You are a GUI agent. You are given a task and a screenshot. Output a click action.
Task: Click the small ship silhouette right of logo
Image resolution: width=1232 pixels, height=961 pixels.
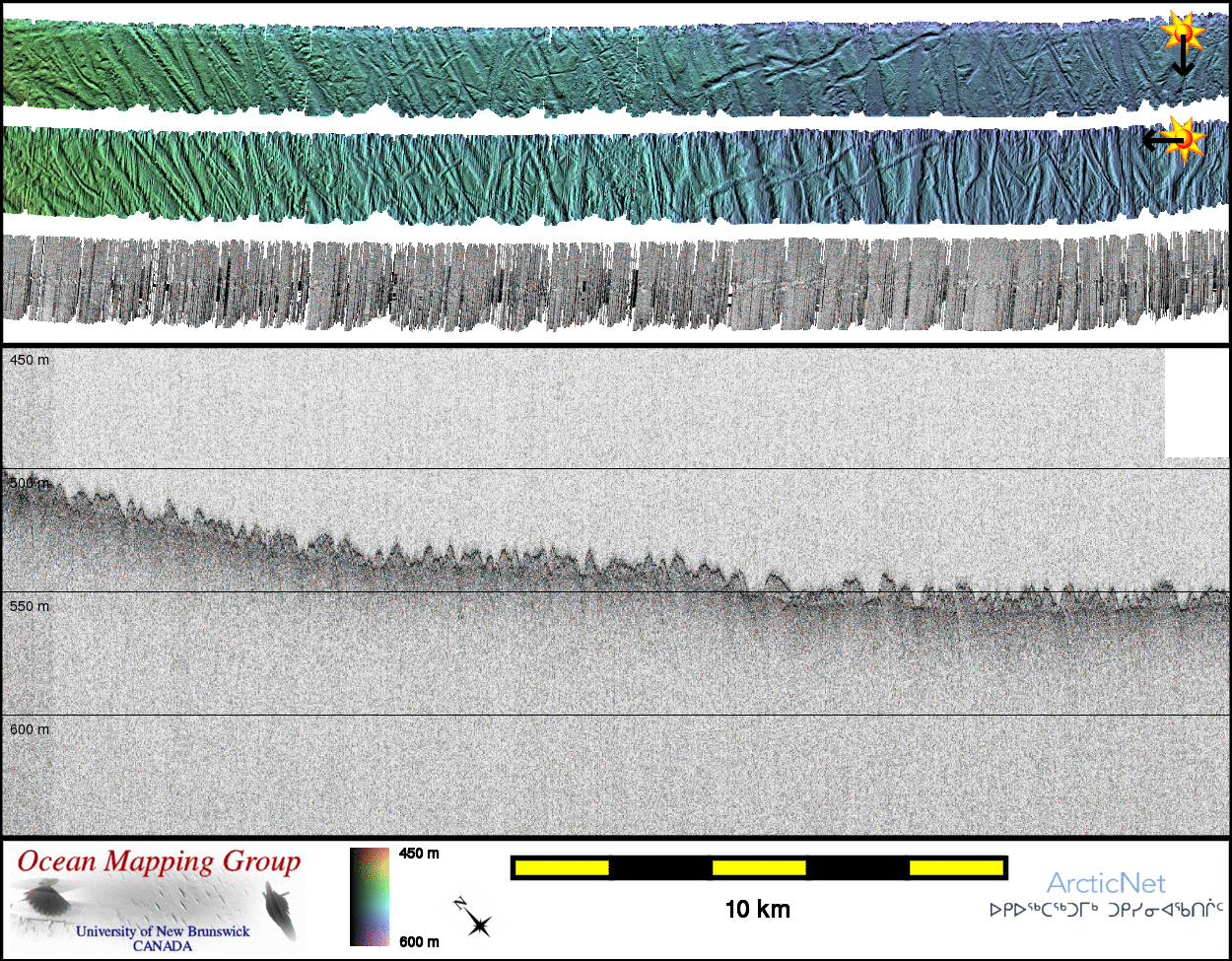pyautogui.click(x=278, y=910)
